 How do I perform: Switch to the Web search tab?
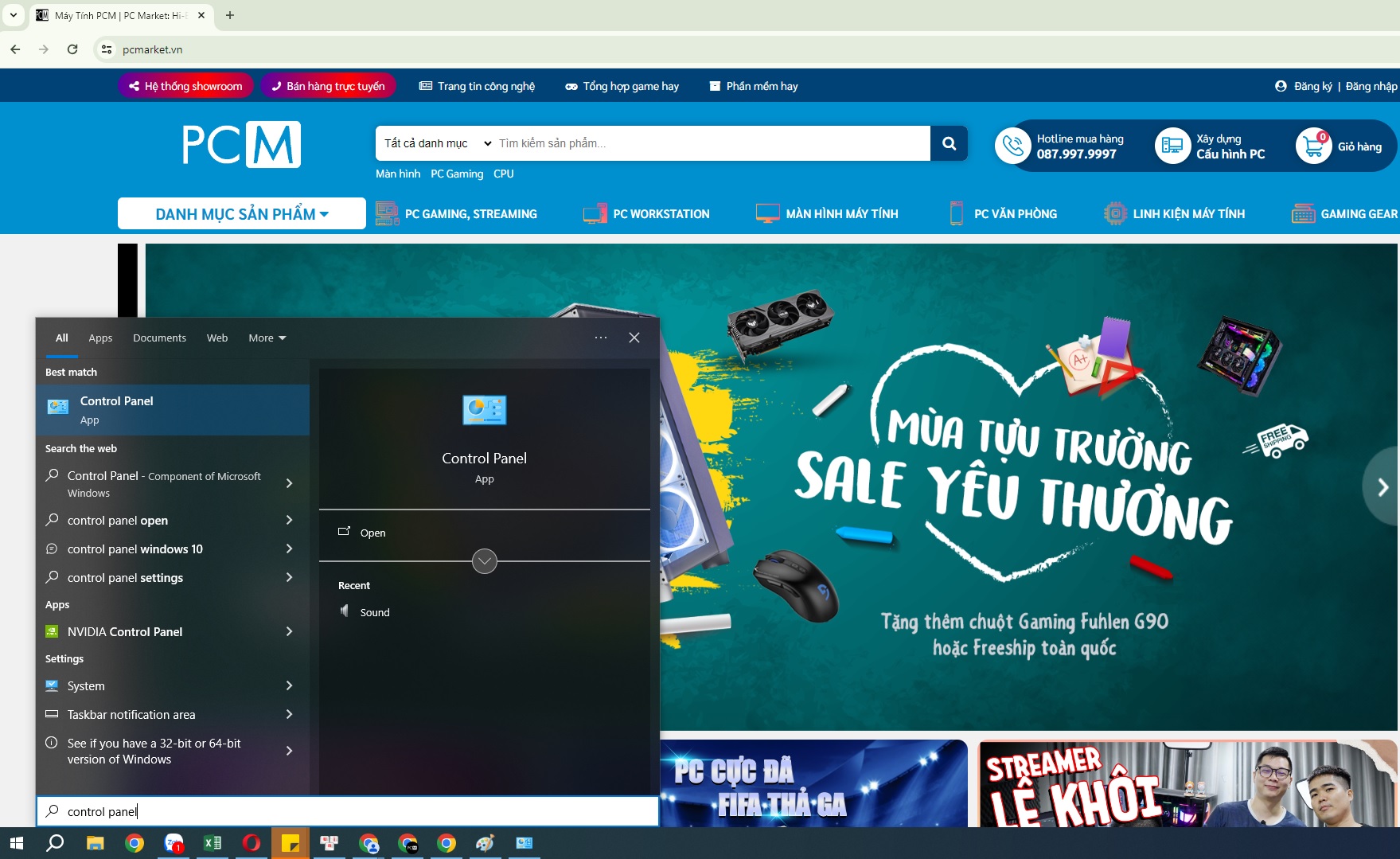tap(217, 338)
